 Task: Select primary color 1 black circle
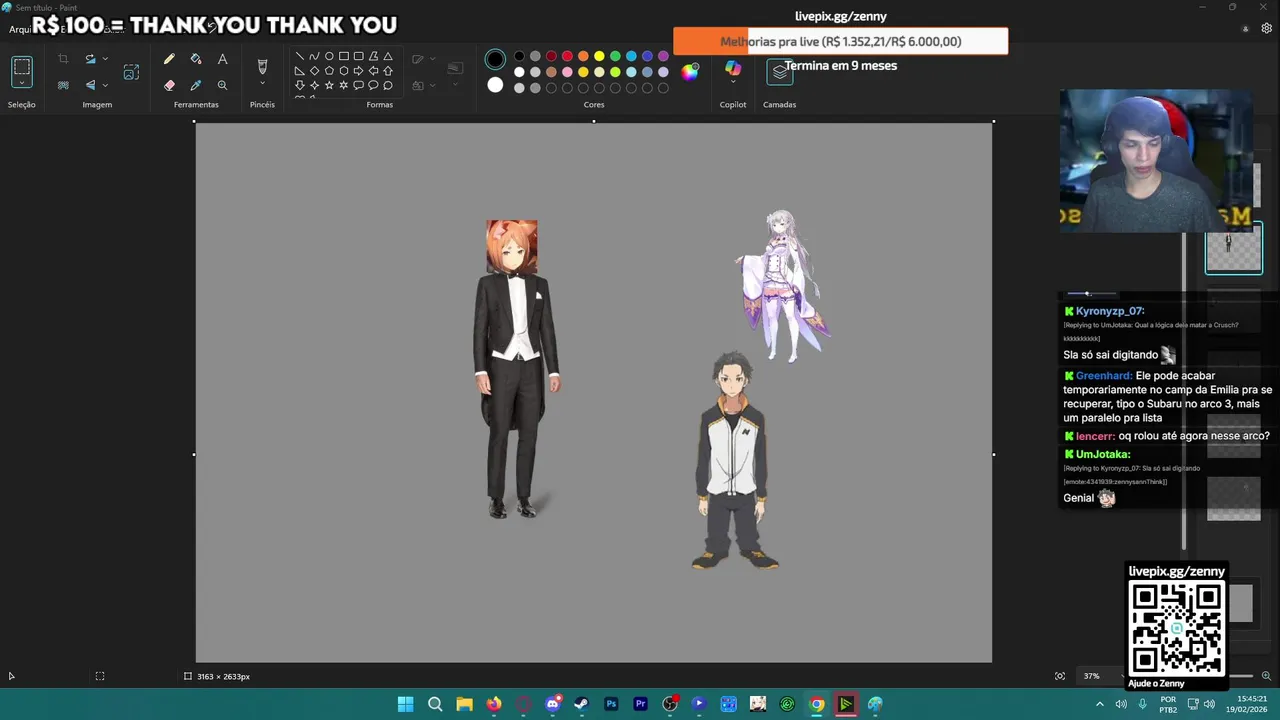click(495, 60)
